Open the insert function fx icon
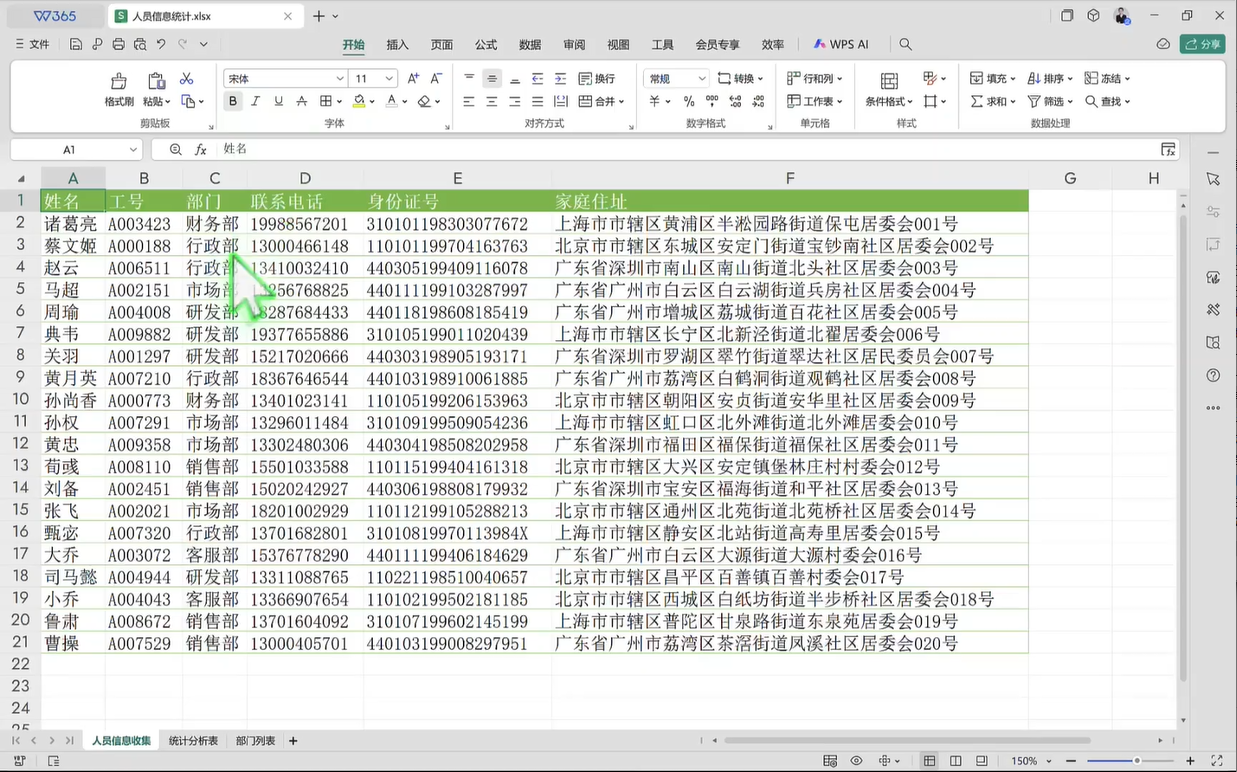Screen dimensions: 1237x772 (x=200, y=149)
